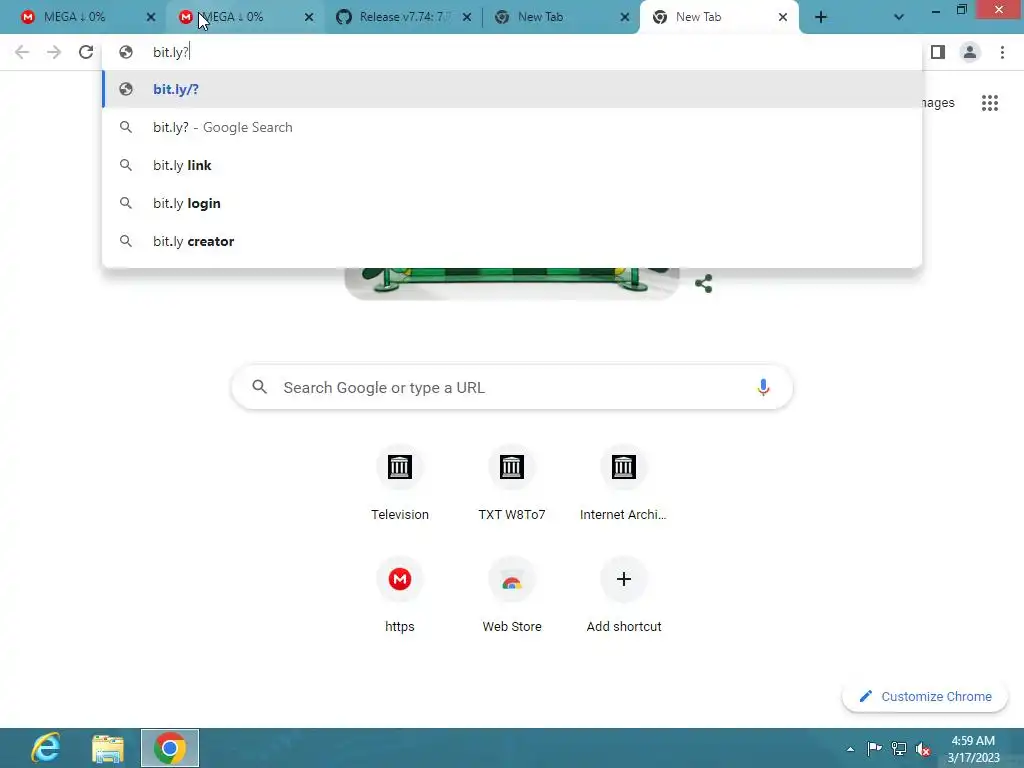Open the TXT W8To7 shortcut
This screenshot has width=1024, height=768.
pos(512,484)
